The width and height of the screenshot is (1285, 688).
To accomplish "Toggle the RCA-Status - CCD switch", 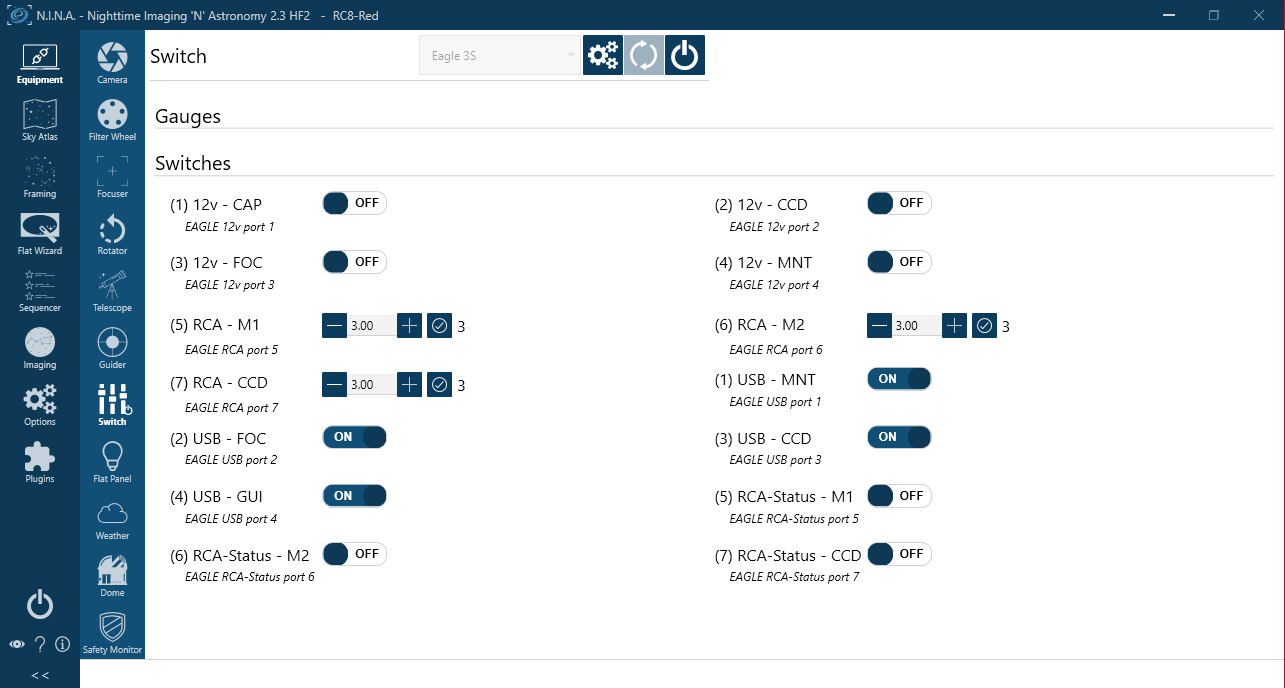I will pyautogui.click(x=899, y=553).
